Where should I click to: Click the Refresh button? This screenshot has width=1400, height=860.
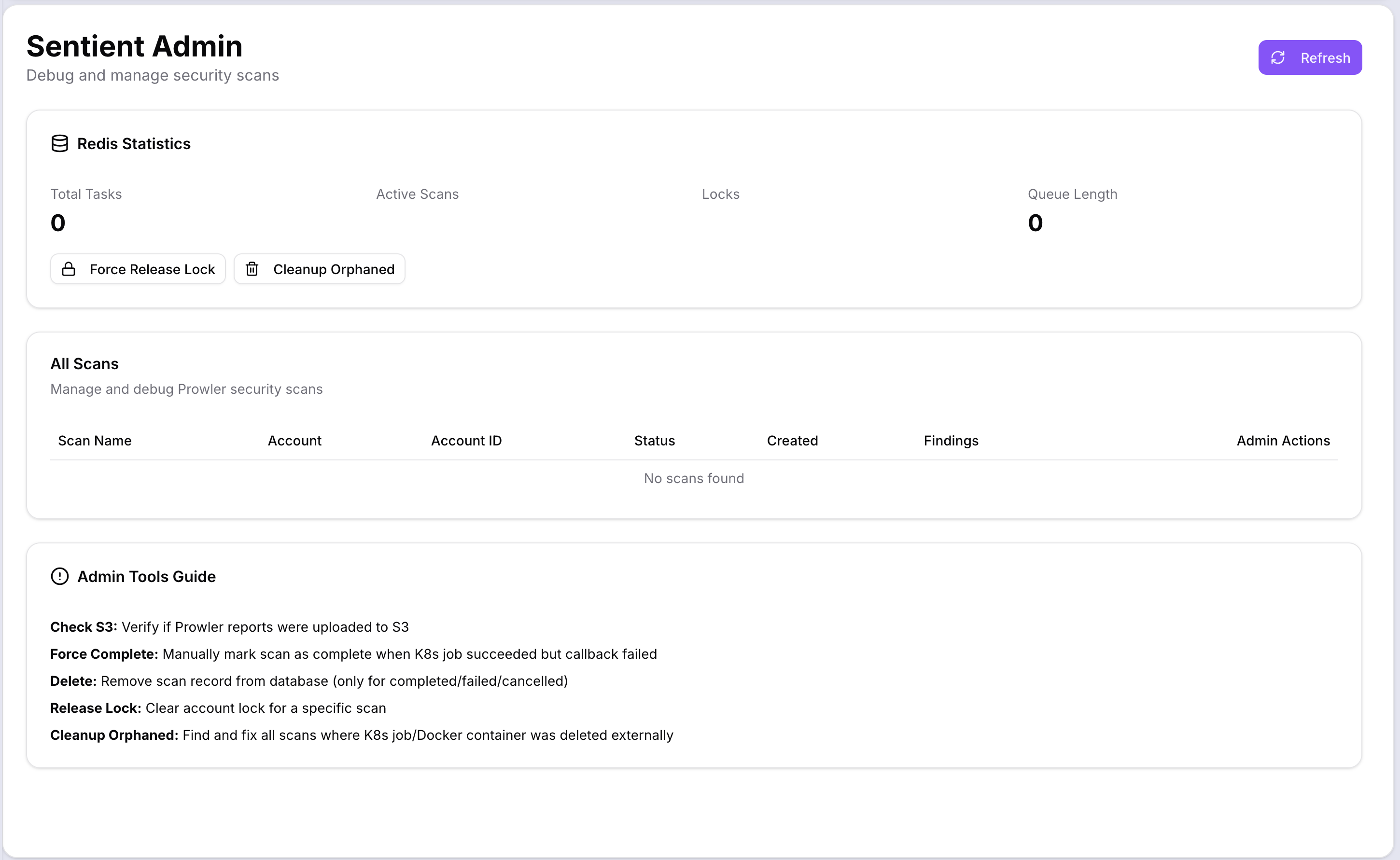[1310, 57]
